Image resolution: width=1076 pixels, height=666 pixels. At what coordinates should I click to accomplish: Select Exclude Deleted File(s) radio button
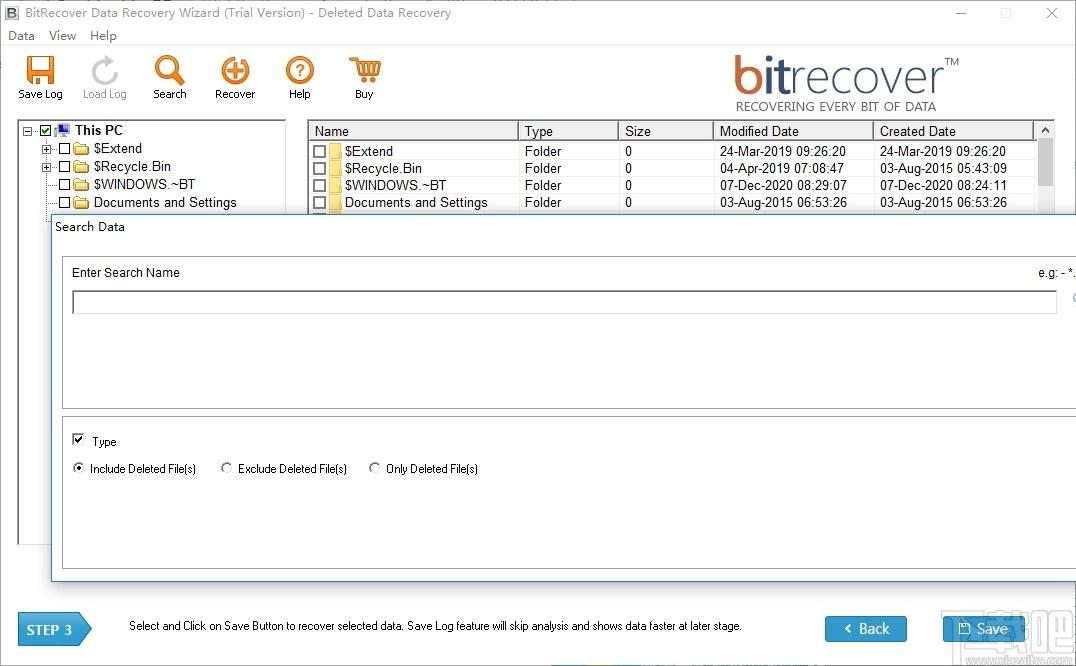(226, 468)
